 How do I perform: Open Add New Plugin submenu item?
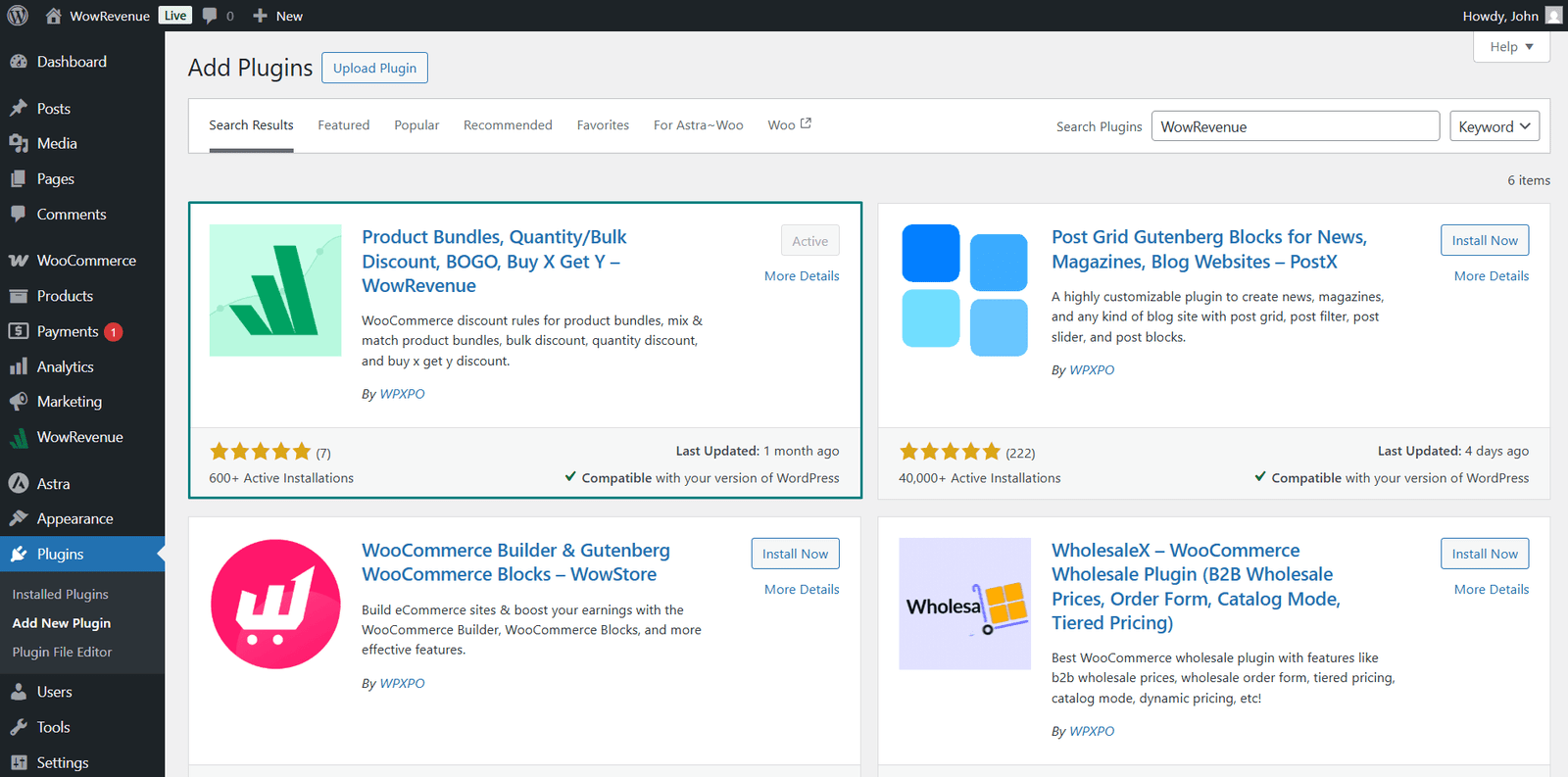pos(61,623)
